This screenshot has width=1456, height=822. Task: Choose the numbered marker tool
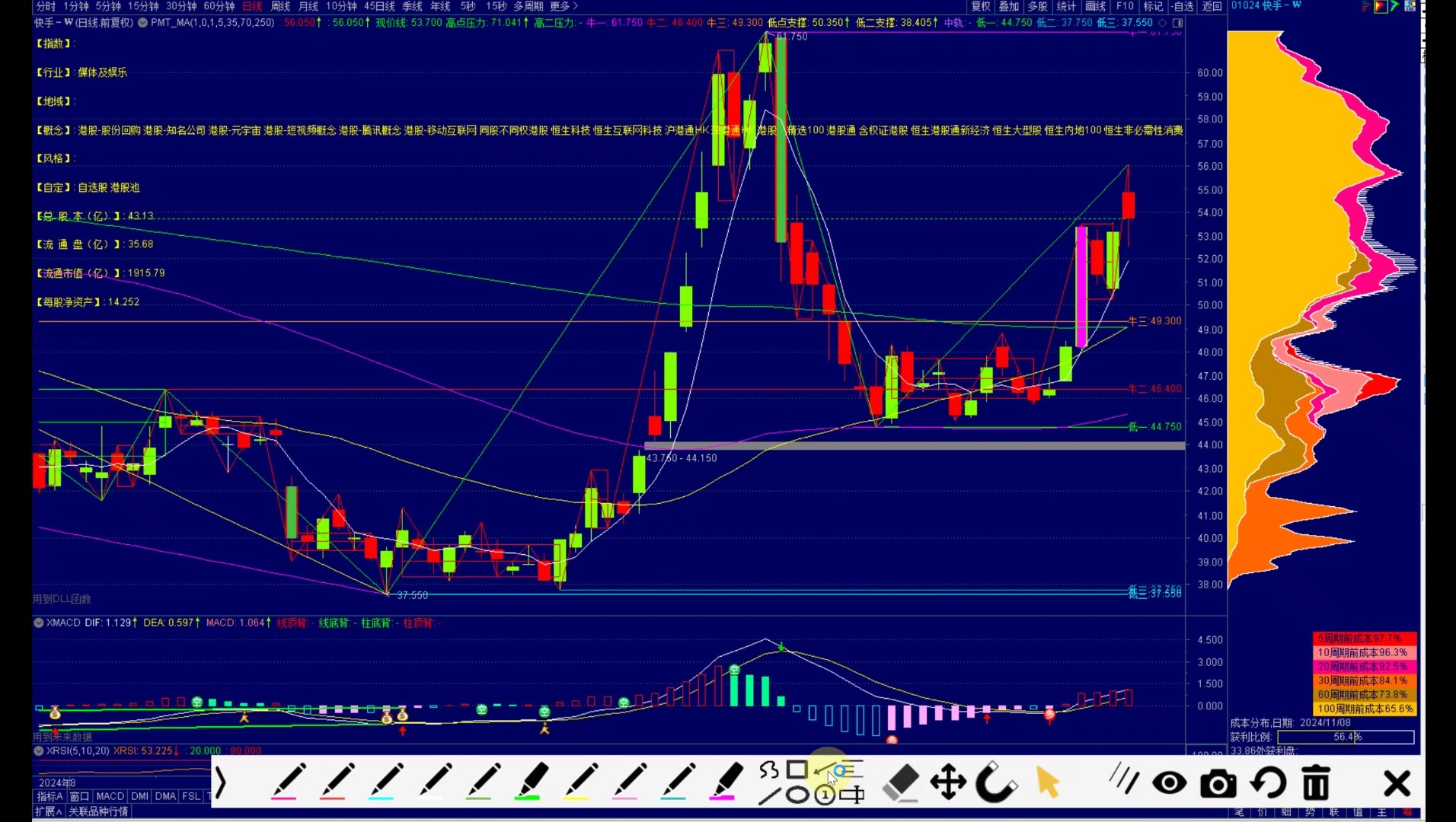(824, 796)
